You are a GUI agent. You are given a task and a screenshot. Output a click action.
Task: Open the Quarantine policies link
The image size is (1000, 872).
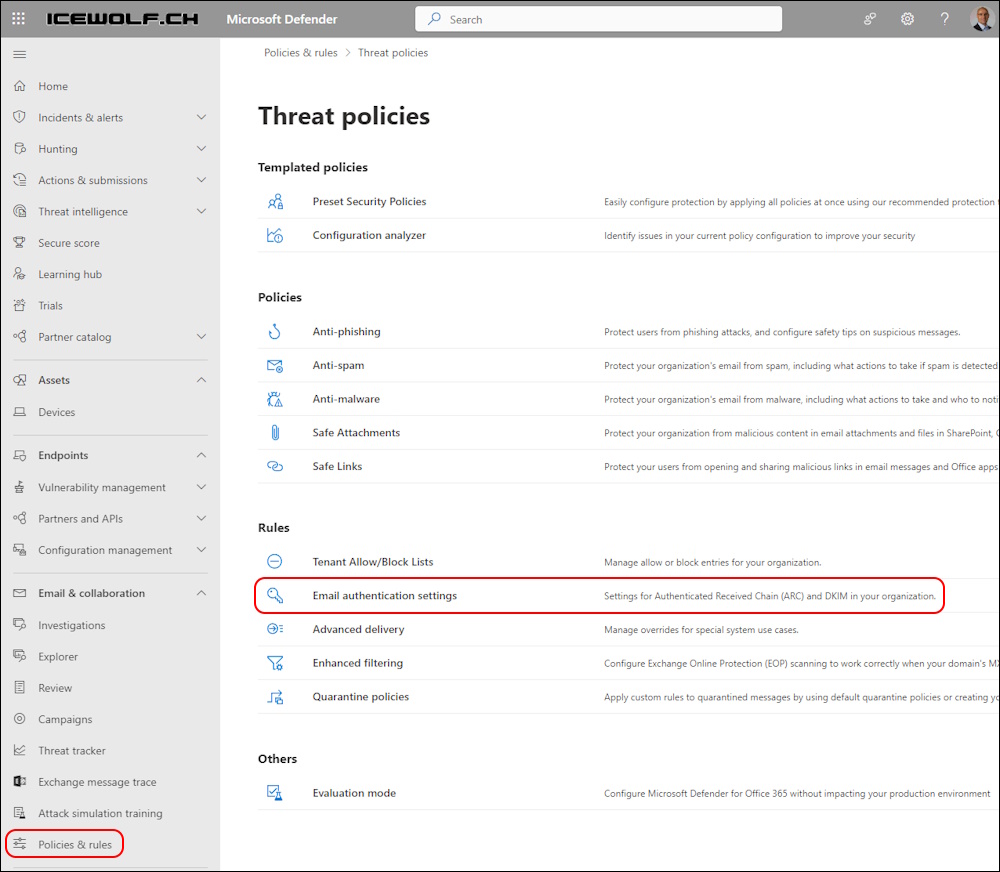[360, 697]
